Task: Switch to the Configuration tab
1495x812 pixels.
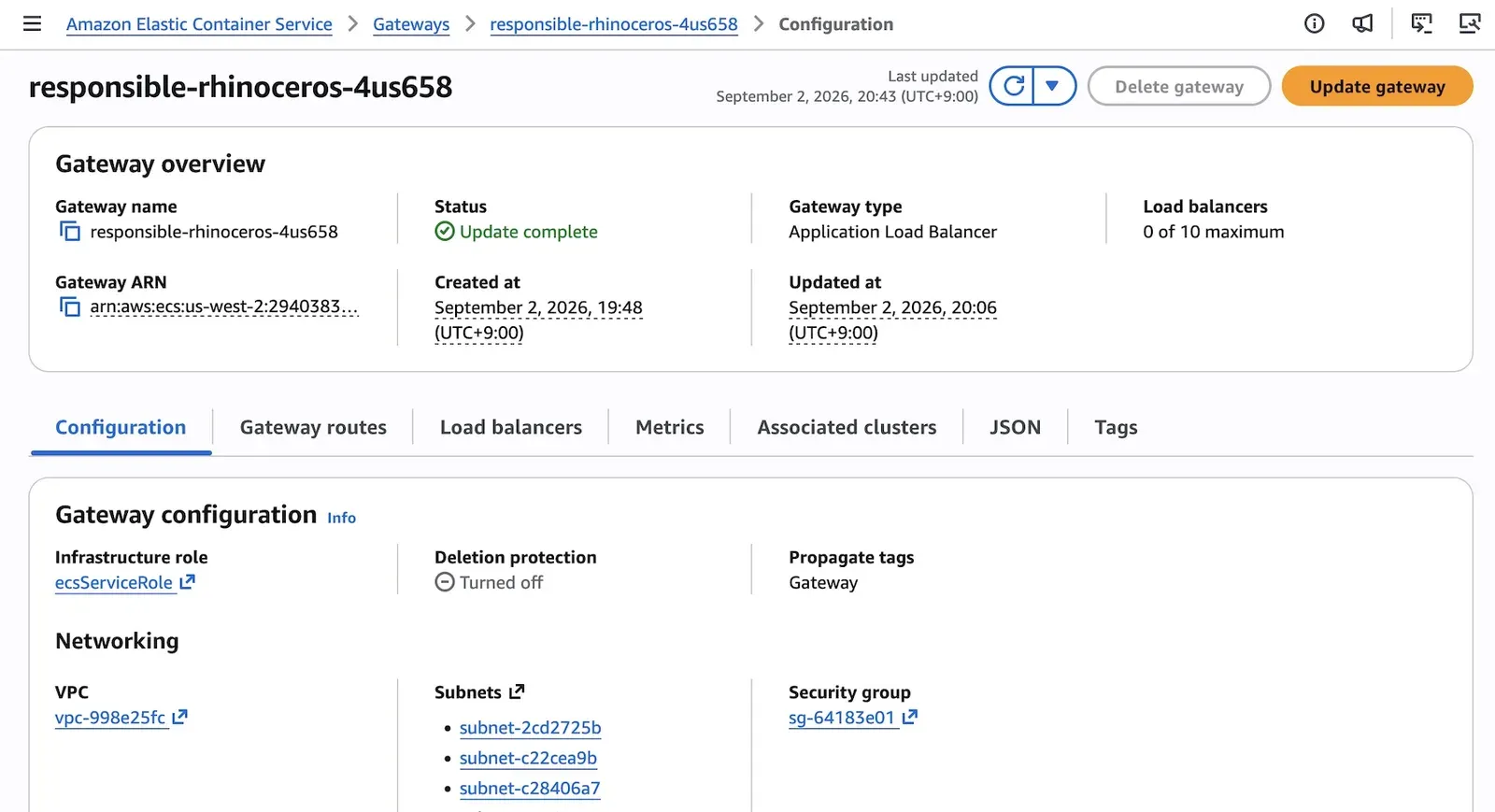Action: tap(121, 427)
